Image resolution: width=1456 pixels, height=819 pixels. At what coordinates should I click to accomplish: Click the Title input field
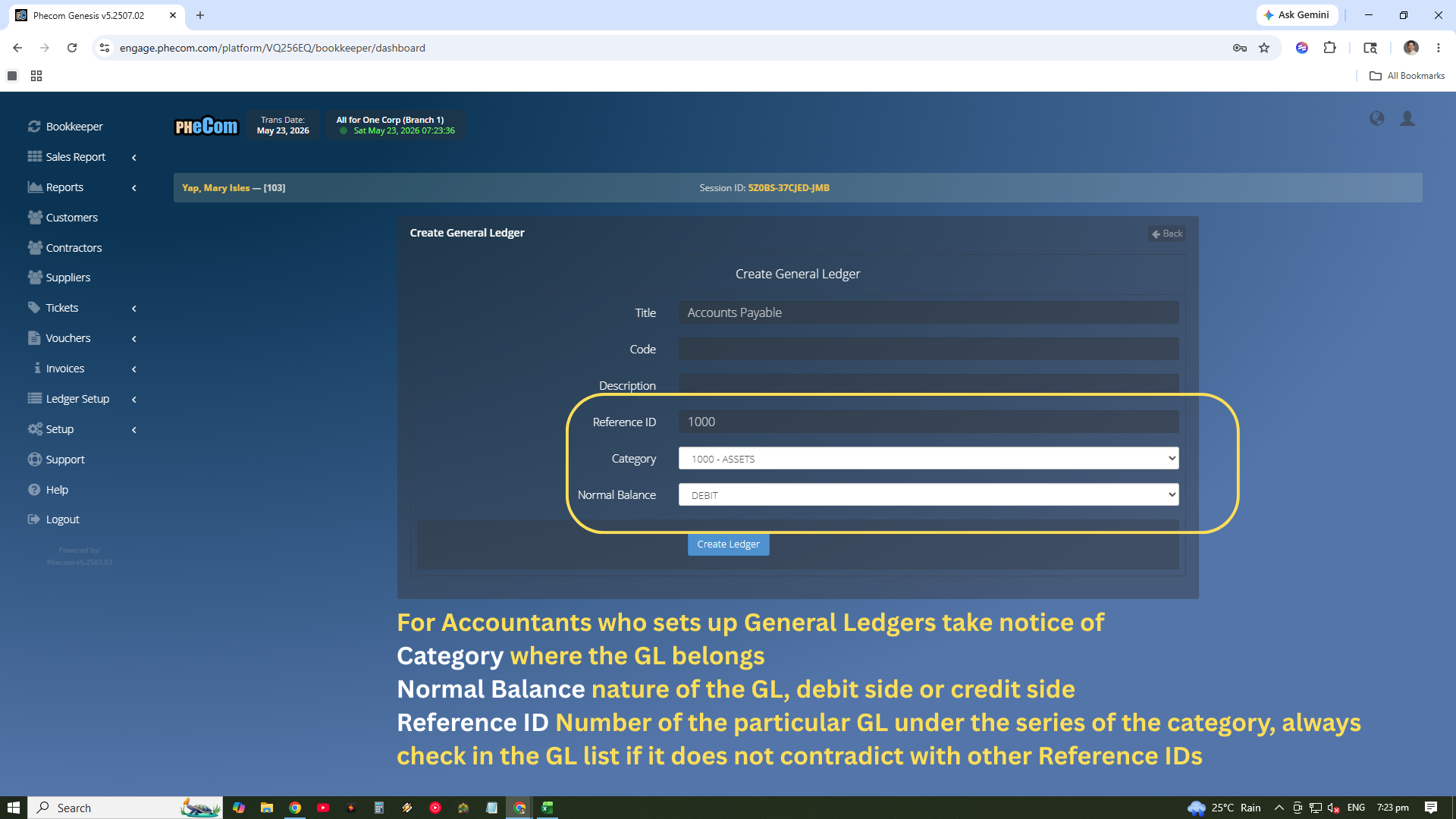[x=928, y=312]
